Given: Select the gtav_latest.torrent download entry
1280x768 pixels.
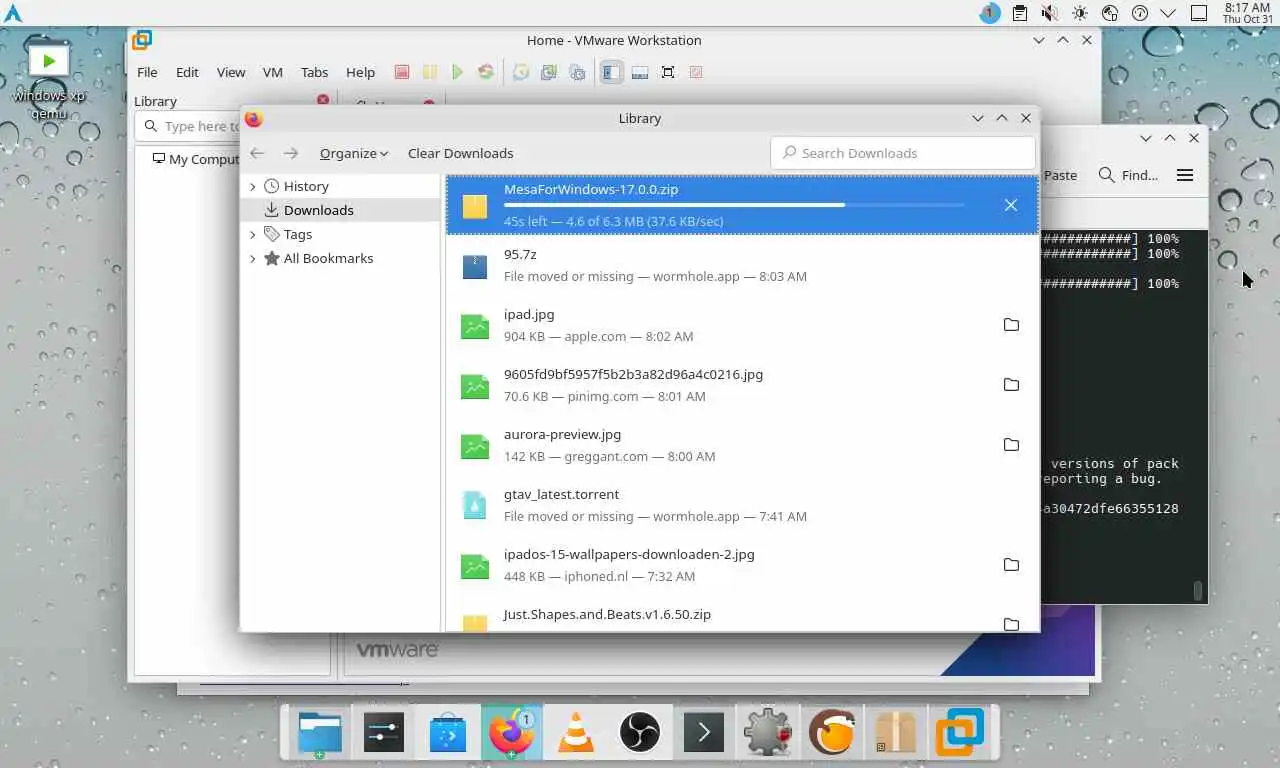Looking at the screenshot, I should point(742,505).
